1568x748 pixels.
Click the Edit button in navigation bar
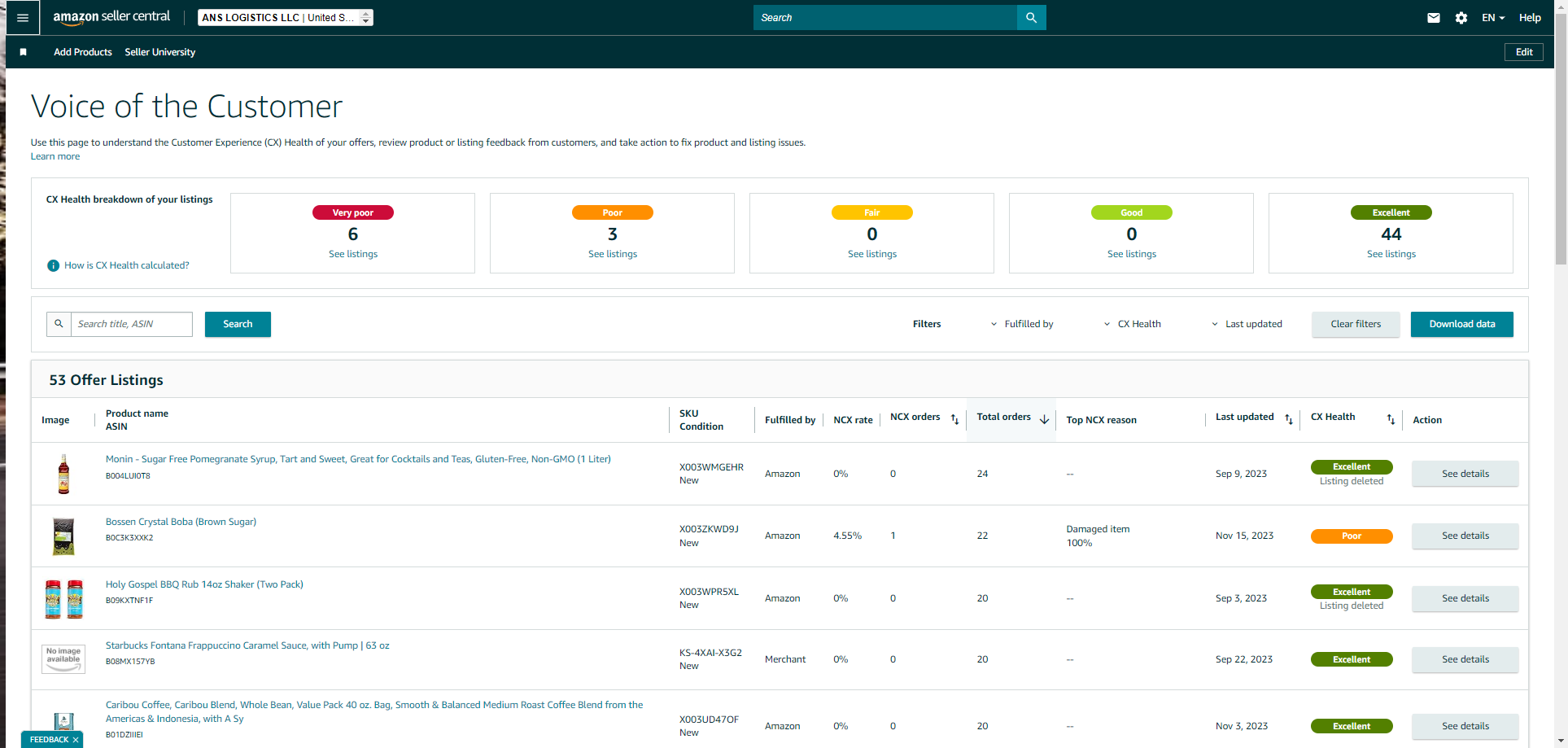click(1524, 52)
